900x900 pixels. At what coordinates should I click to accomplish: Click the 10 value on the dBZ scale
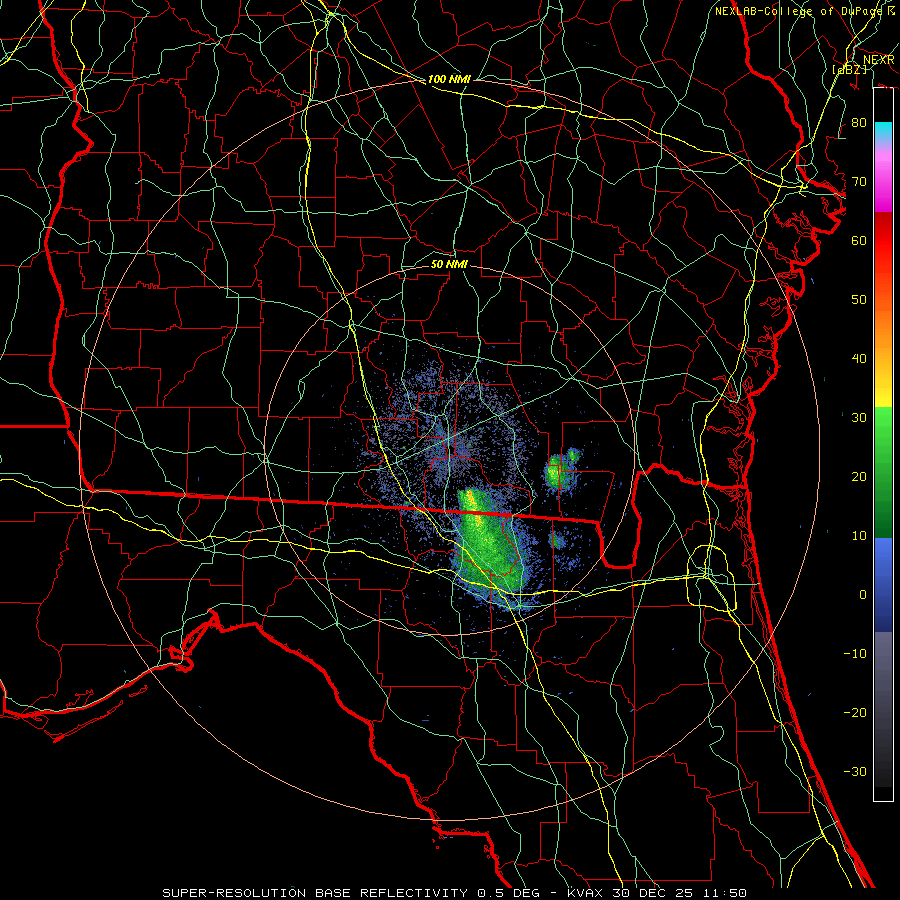[x=859, y=536]
